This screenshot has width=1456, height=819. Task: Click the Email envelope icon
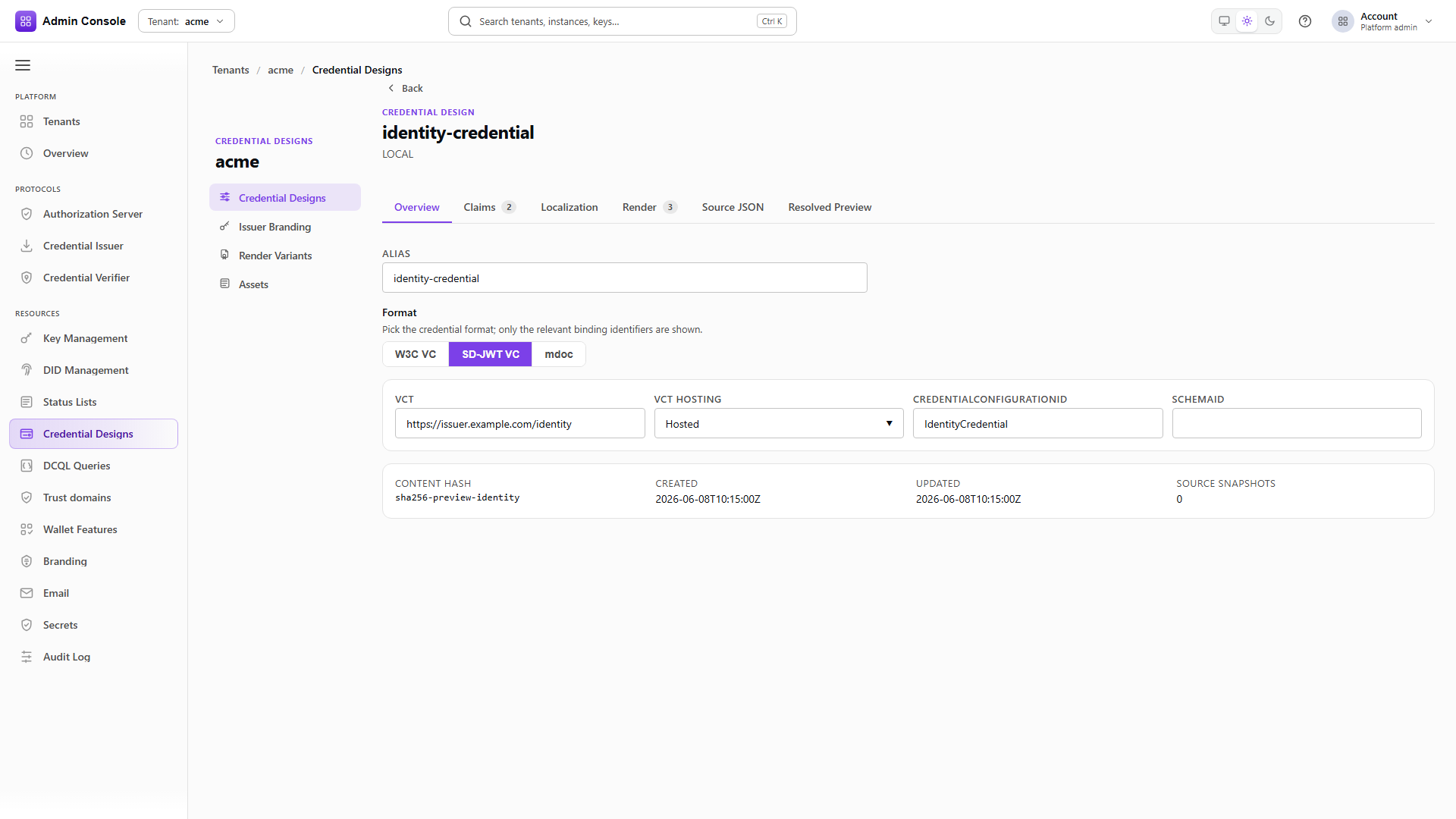(27, 593)
